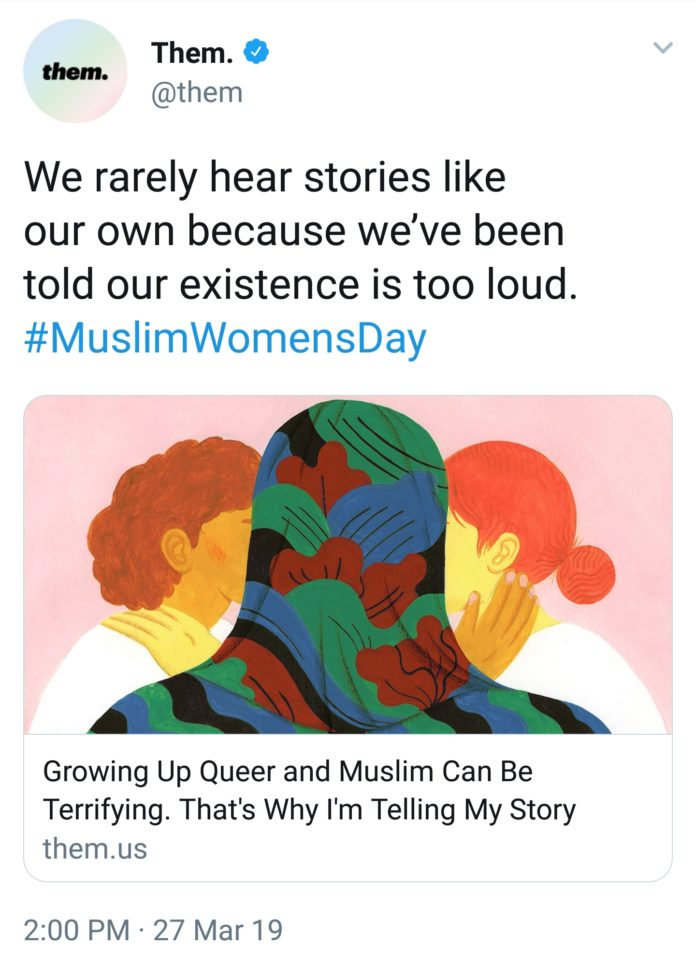Click line "told our existence is too loud."

click(x=301, y=285)
